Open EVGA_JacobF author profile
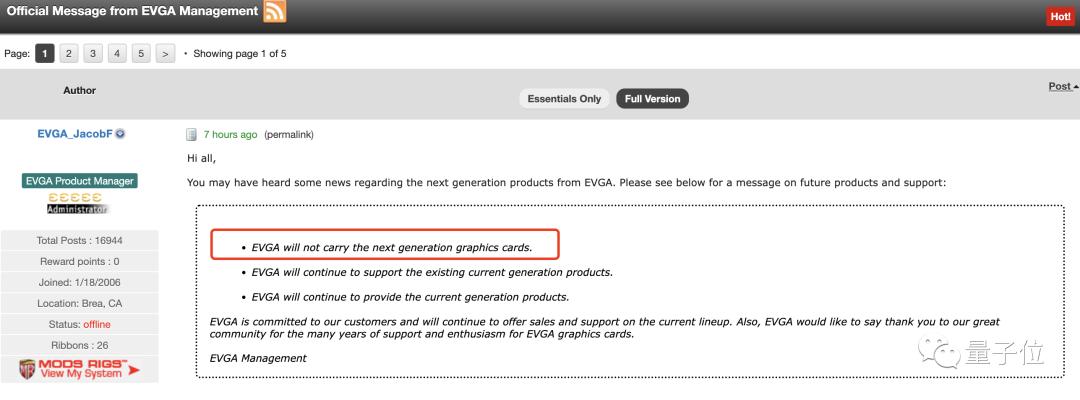 click(x=74, y=134)
